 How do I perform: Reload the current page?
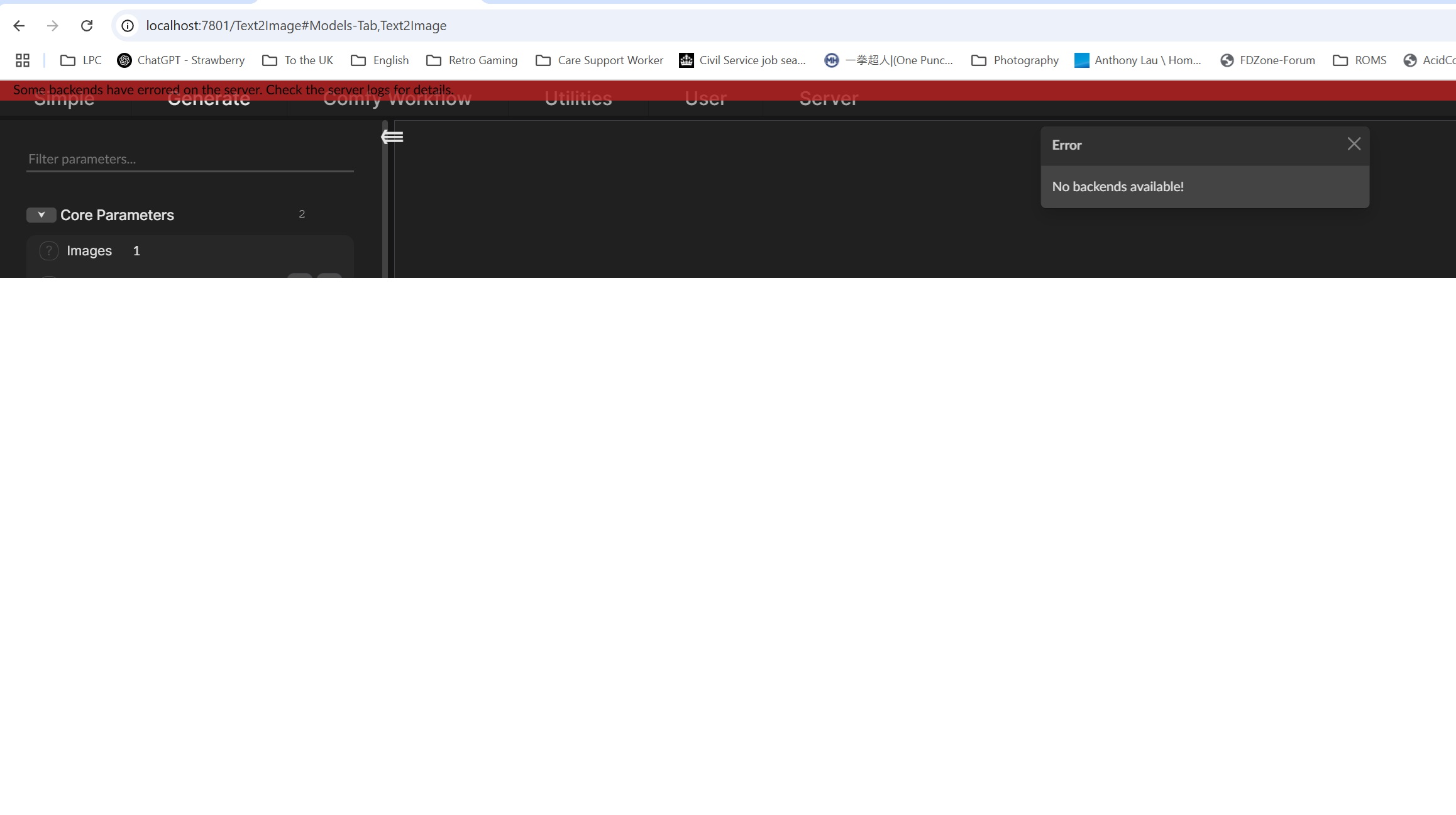tap(87, 26)
